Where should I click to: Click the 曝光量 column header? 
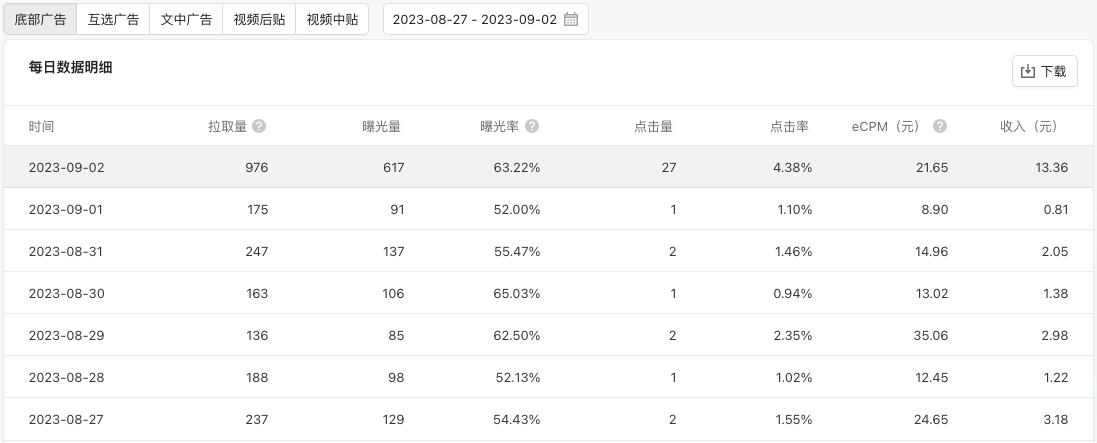[381, 127]
